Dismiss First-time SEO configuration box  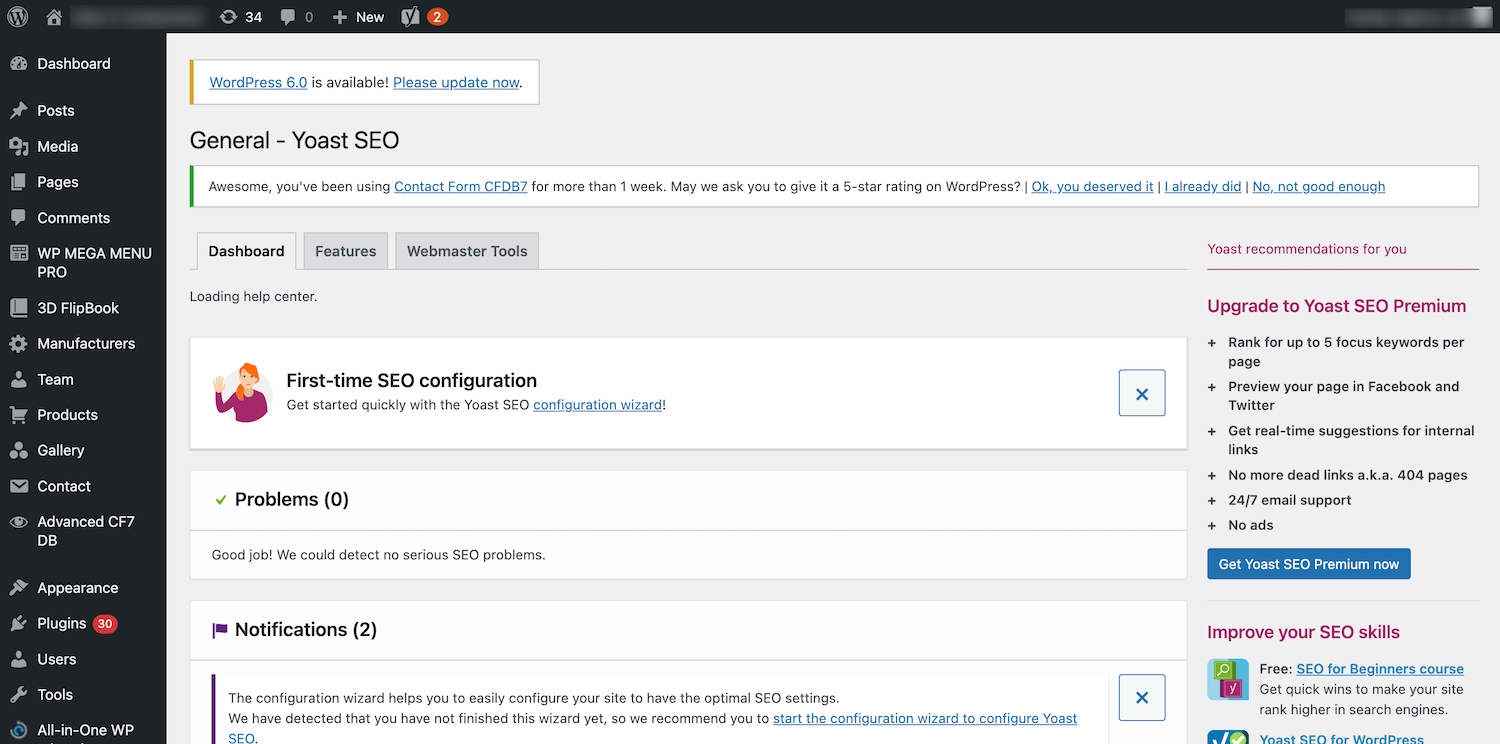click(x=1142, y=393)
